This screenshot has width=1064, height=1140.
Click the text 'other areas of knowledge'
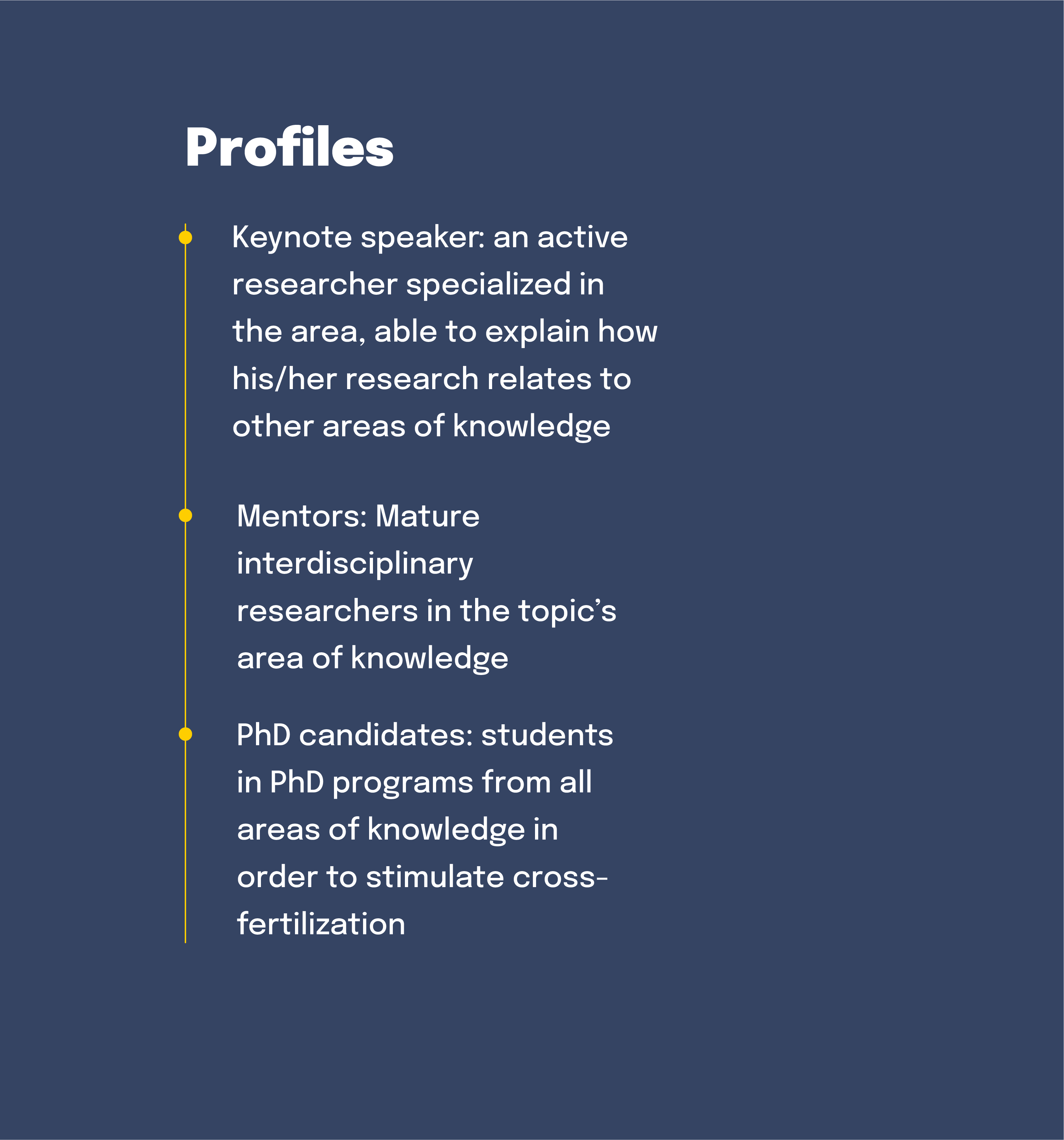tap(421, 427)
